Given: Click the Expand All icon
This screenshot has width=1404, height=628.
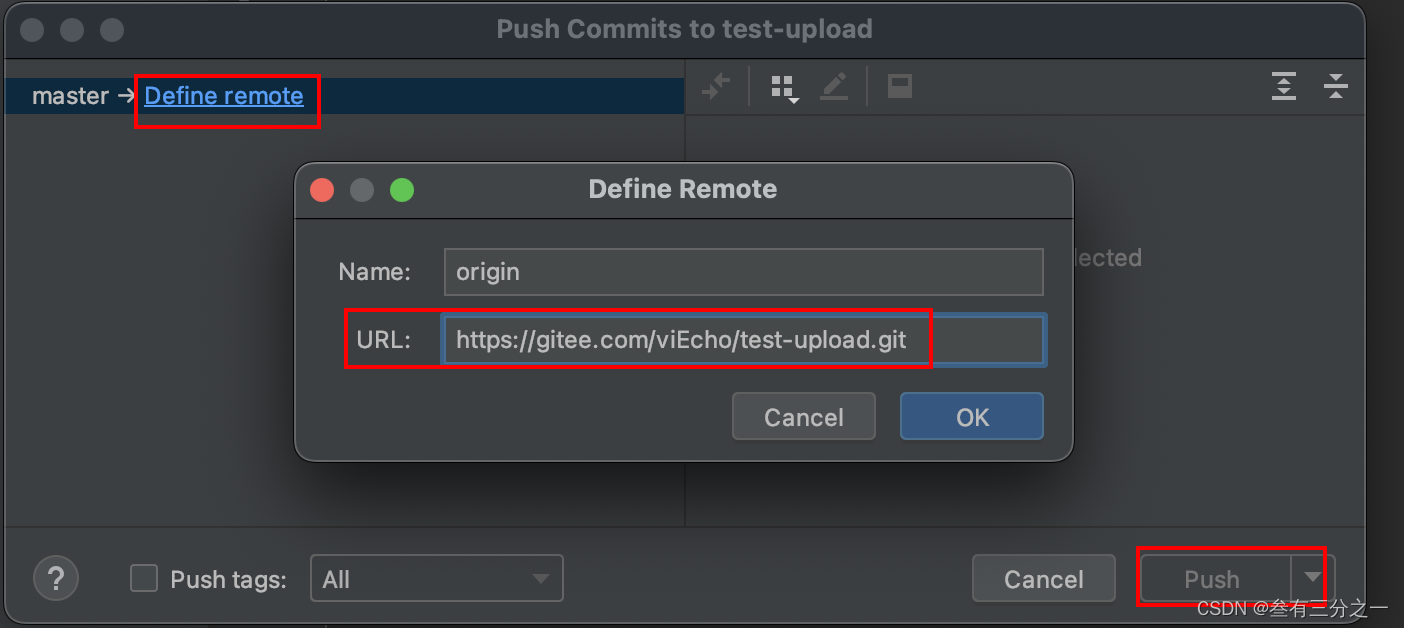Looking at the screenshot, I should point(1284,87).
